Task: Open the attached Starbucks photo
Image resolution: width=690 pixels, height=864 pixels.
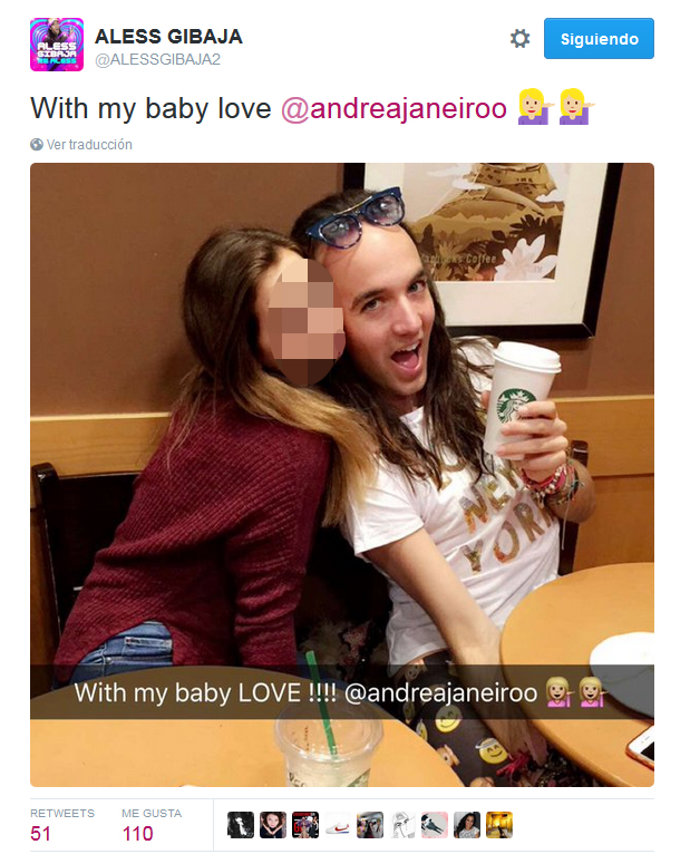Action: click(x=342, y=474)
